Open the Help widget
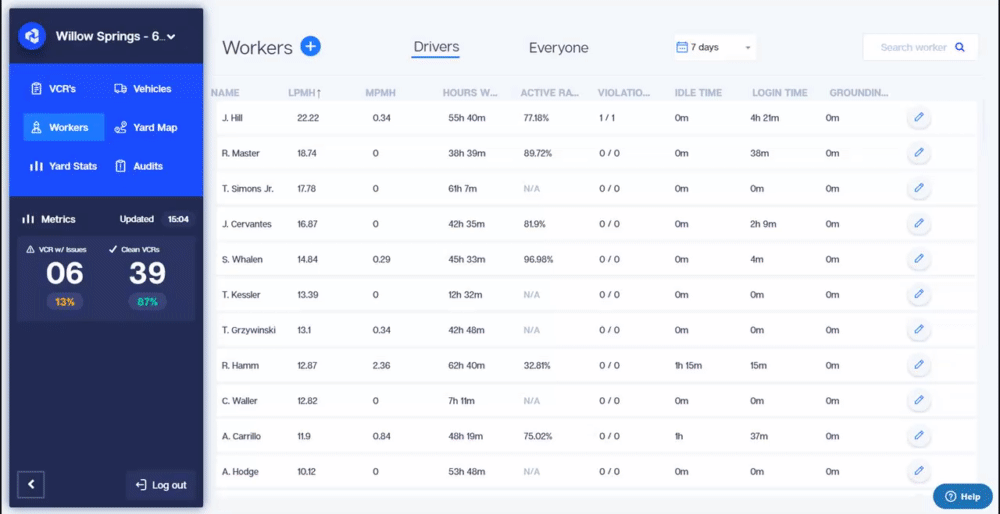The height and width of the screenshot is (514, 1000). (962, 496)
